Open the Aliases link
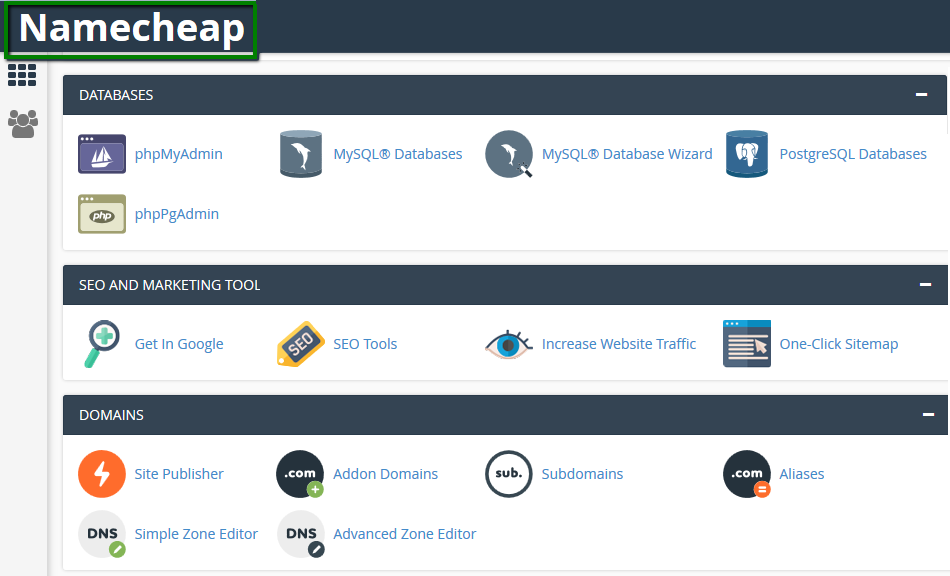950x576 pixels. pyautogui.click(x=802, y=474)
